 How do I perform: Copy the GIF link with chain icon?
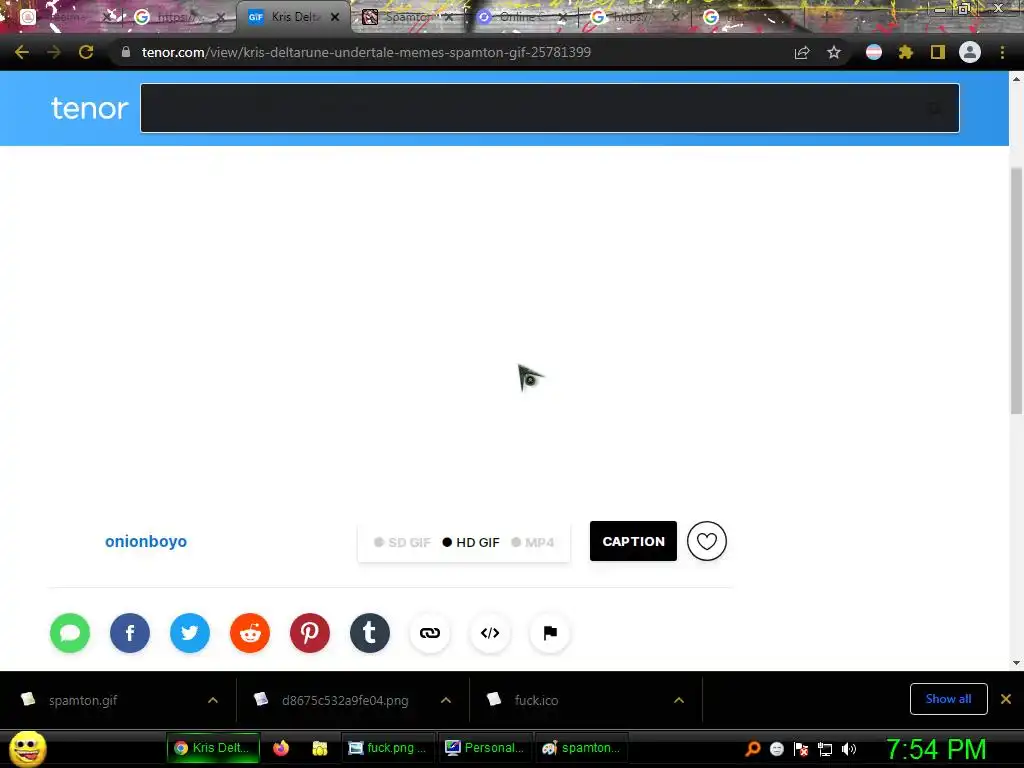pyautogui.click(x=430, y=633)
